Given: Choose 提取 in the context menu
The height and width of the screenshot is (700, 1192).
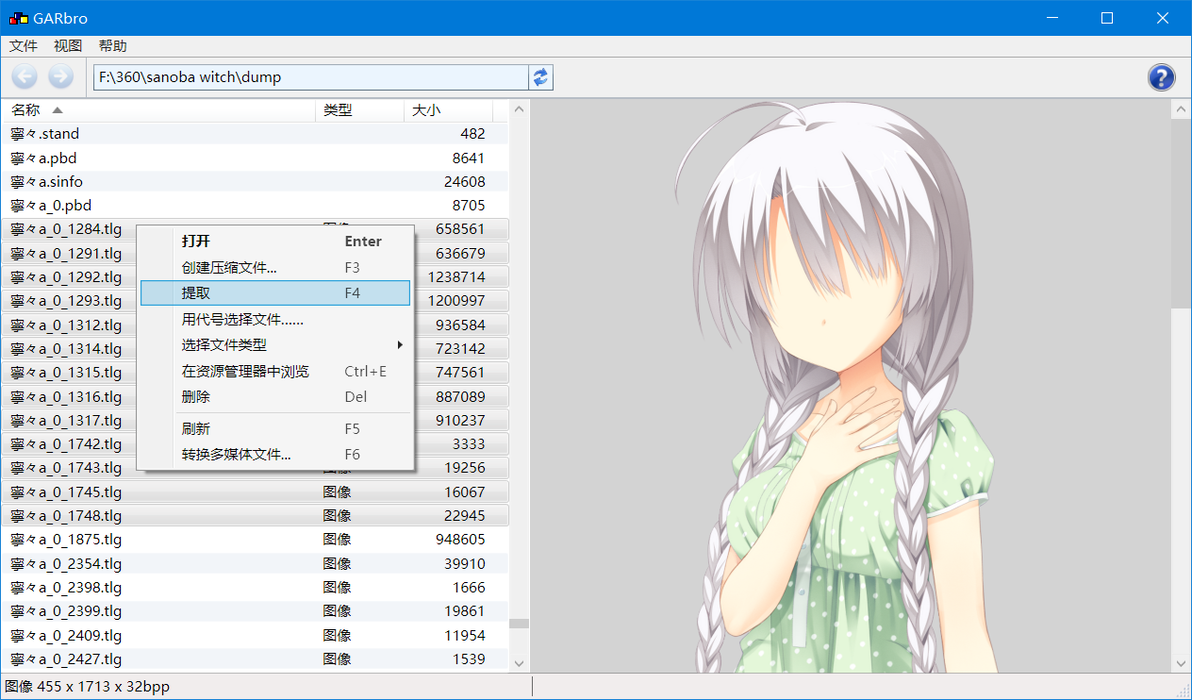Looking at the screenshot, I should [x=275, y=293].
